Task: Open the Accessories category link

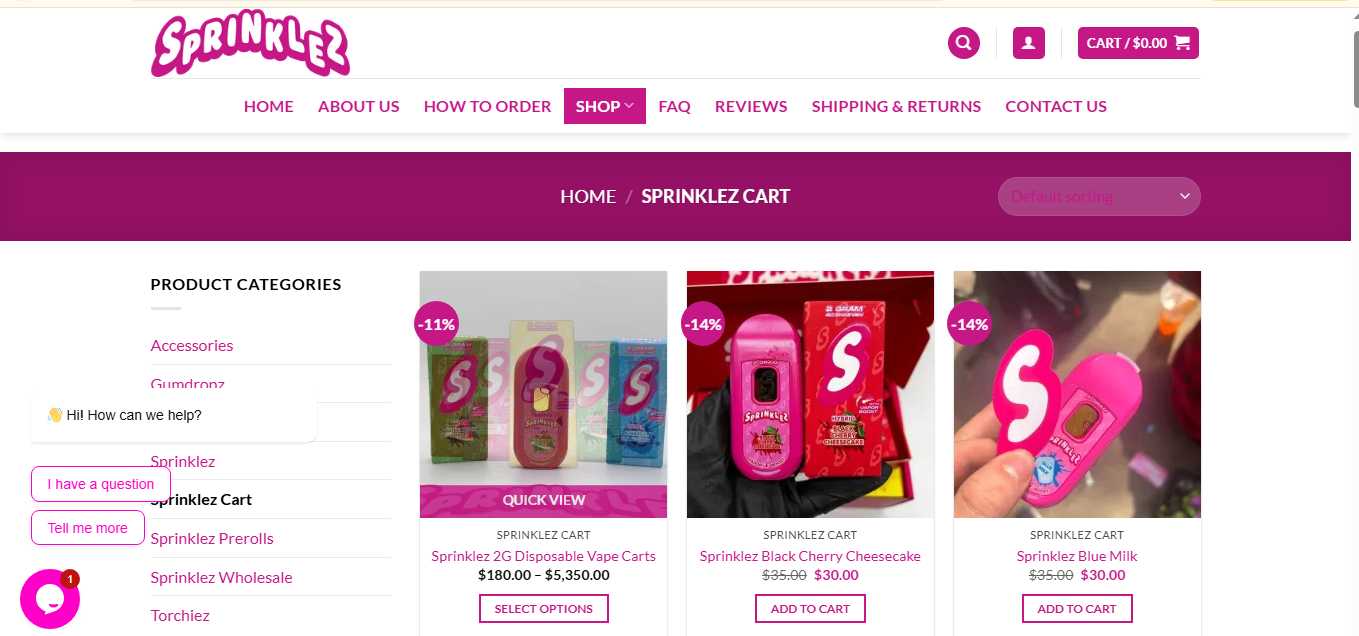Action: point(192,345)
